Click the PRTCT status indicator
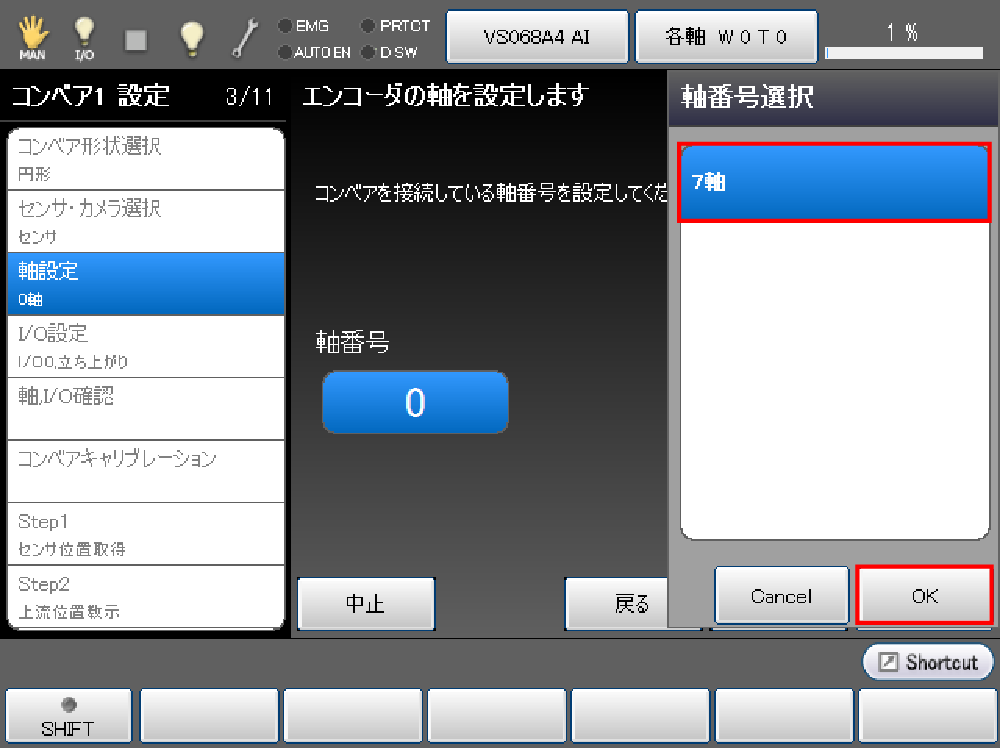The height and width of the screenshot is (748, 1000). 396,26
